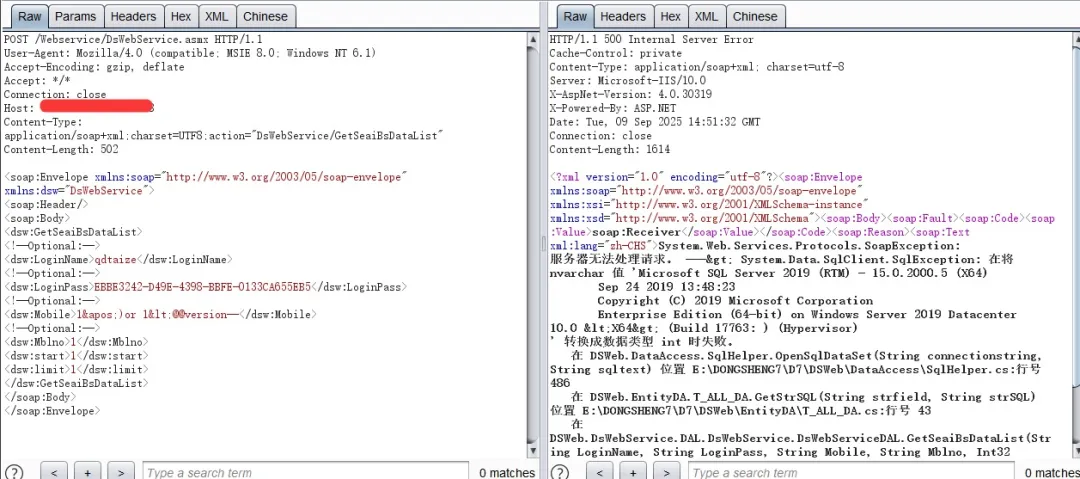The image size is (1080, 479).
Task: Switch to the request Chinese tab
Action: (x=265, y=16)
